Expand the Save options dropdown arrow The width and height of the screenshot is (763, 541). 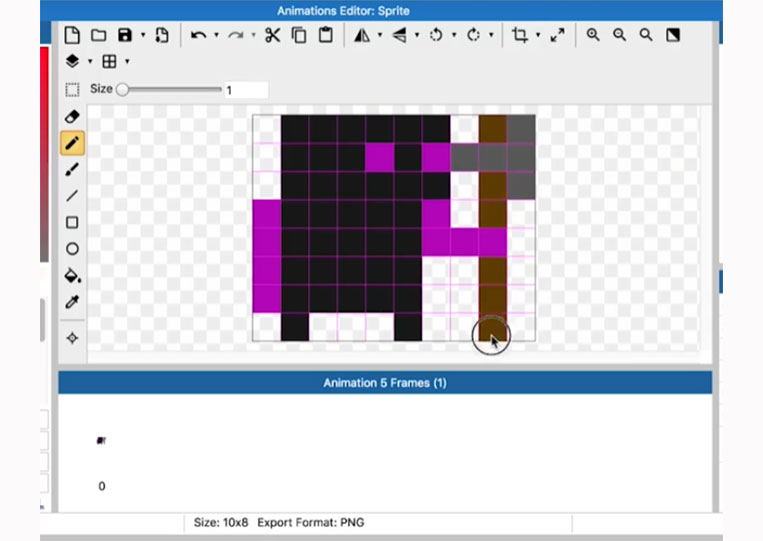143,35
